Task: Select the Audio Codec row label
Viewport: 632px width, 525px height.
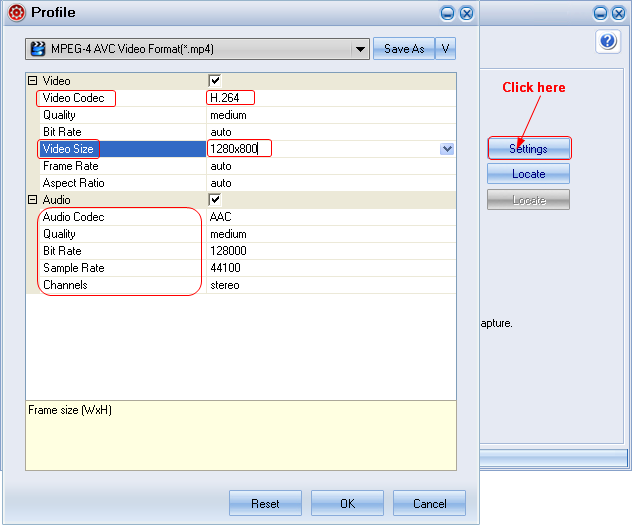Action: (74, 217)
